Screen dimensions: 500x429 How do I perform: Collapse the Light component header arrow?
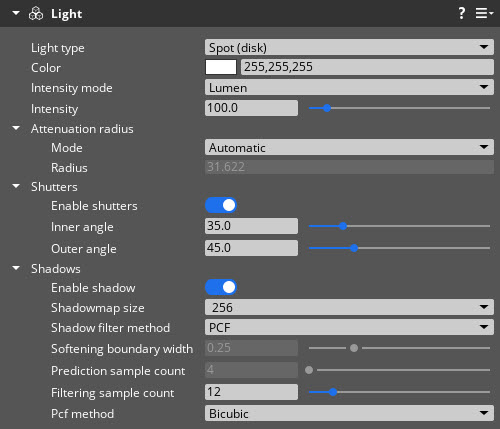16,13
